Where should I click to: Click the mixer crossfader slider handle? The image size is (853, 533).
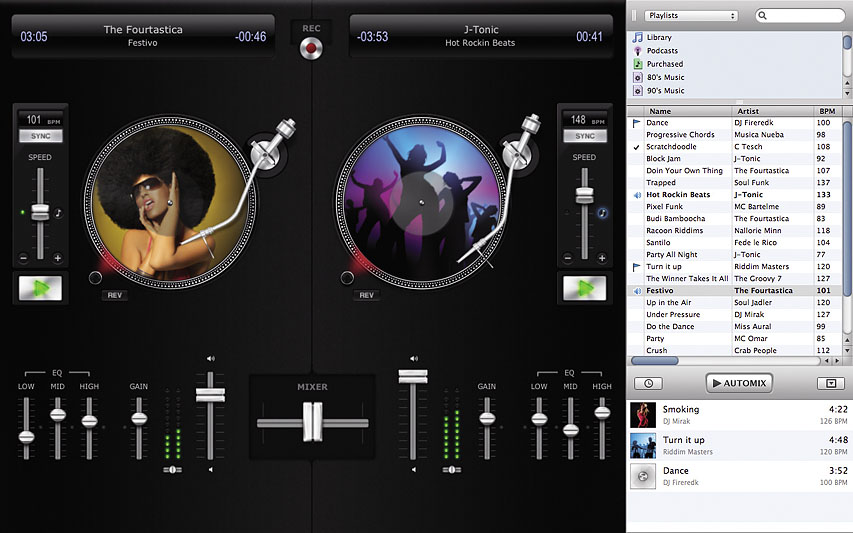click(x=313, y=420)
